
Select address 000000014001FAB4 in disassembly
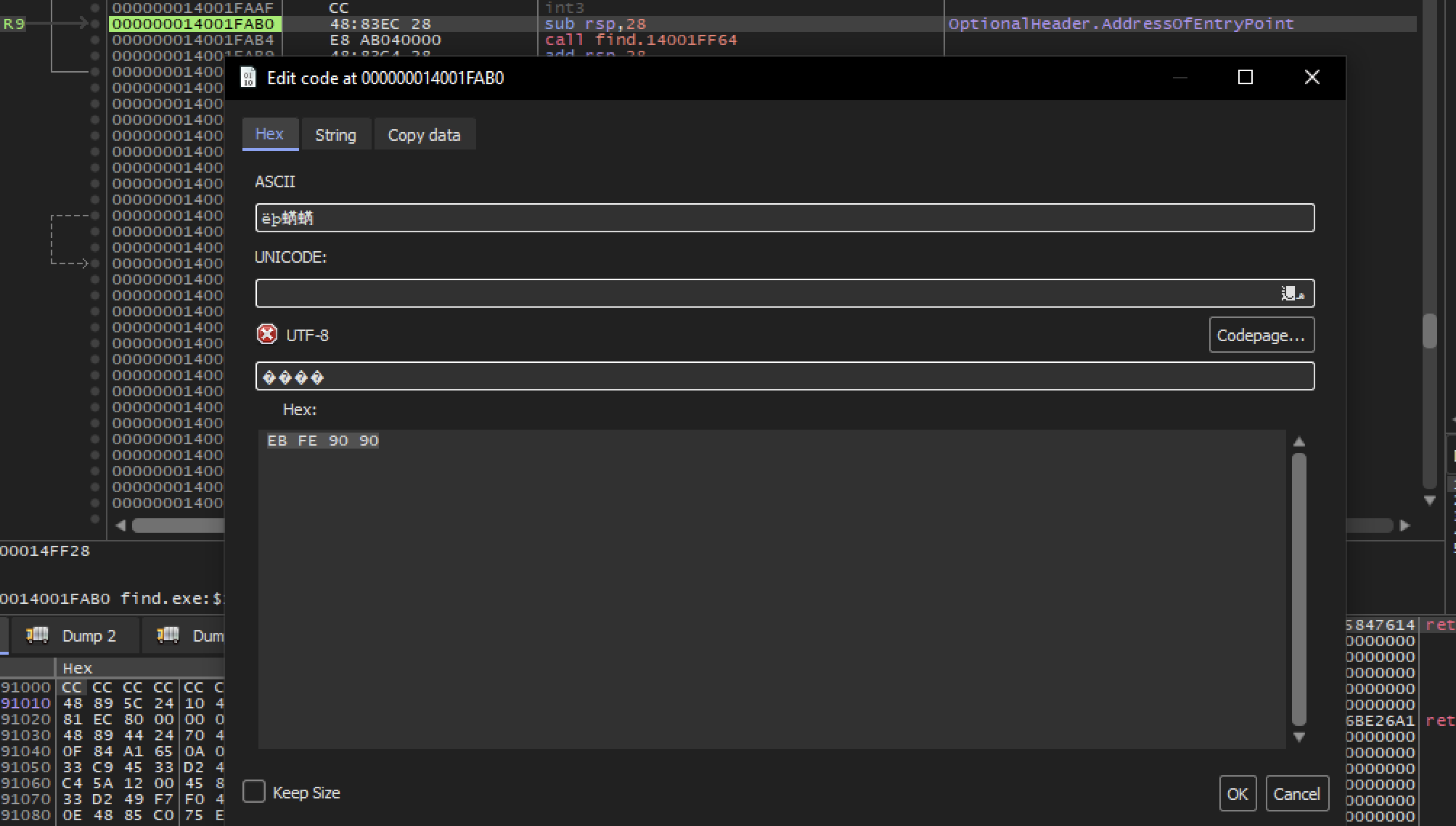[x=193, y=40]
